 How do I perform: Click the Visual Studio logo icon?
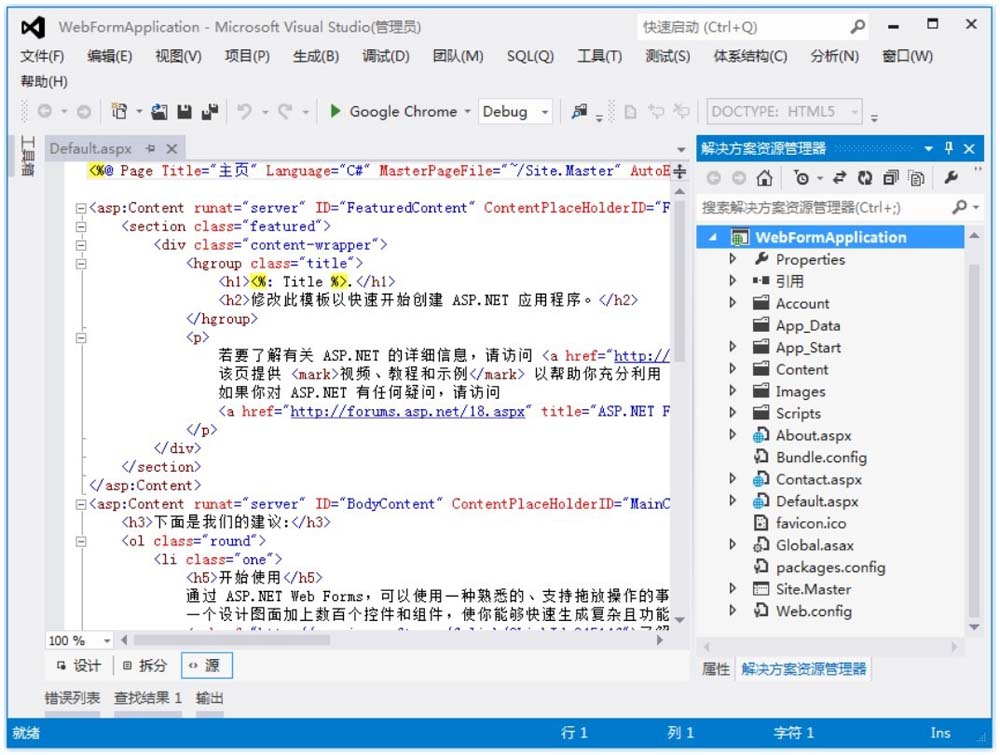33,27
